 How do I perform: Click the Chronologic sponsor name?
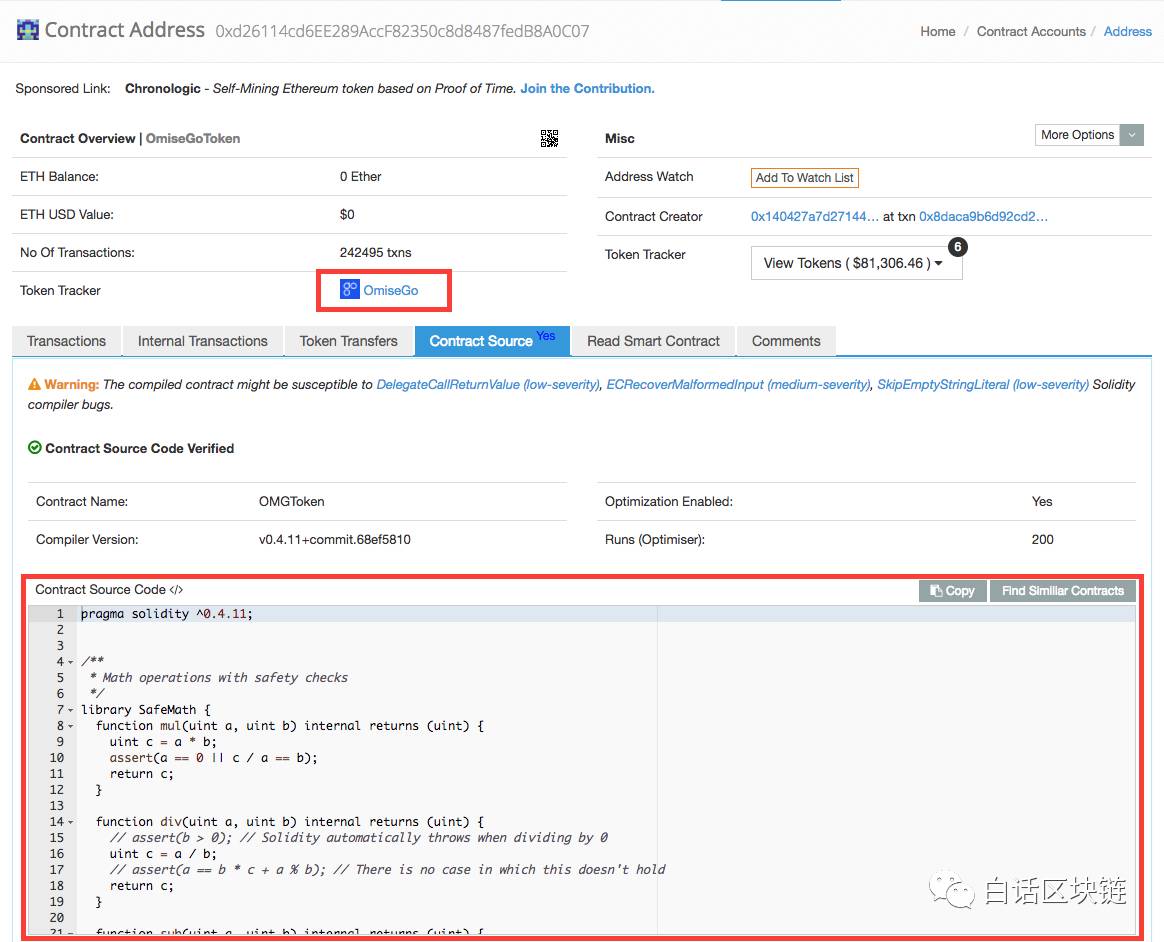tap(163, 88)
